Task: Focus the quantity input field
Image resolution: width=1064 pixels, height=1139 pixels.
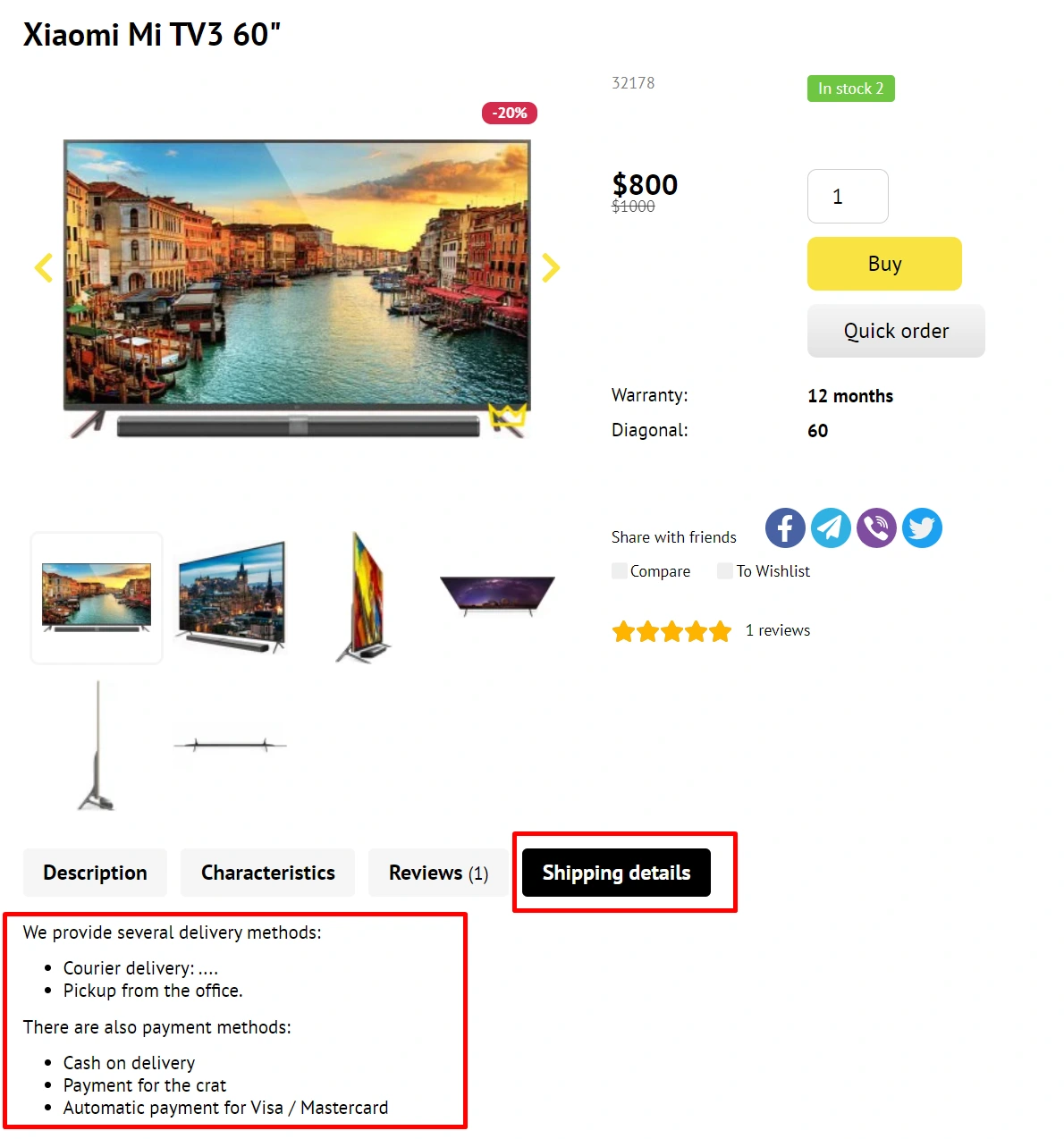Action: (x=848, y=197)
